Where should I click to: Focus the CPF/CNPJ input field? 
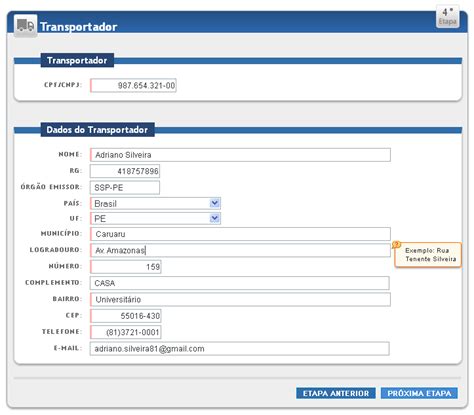[x=133, y=86]
